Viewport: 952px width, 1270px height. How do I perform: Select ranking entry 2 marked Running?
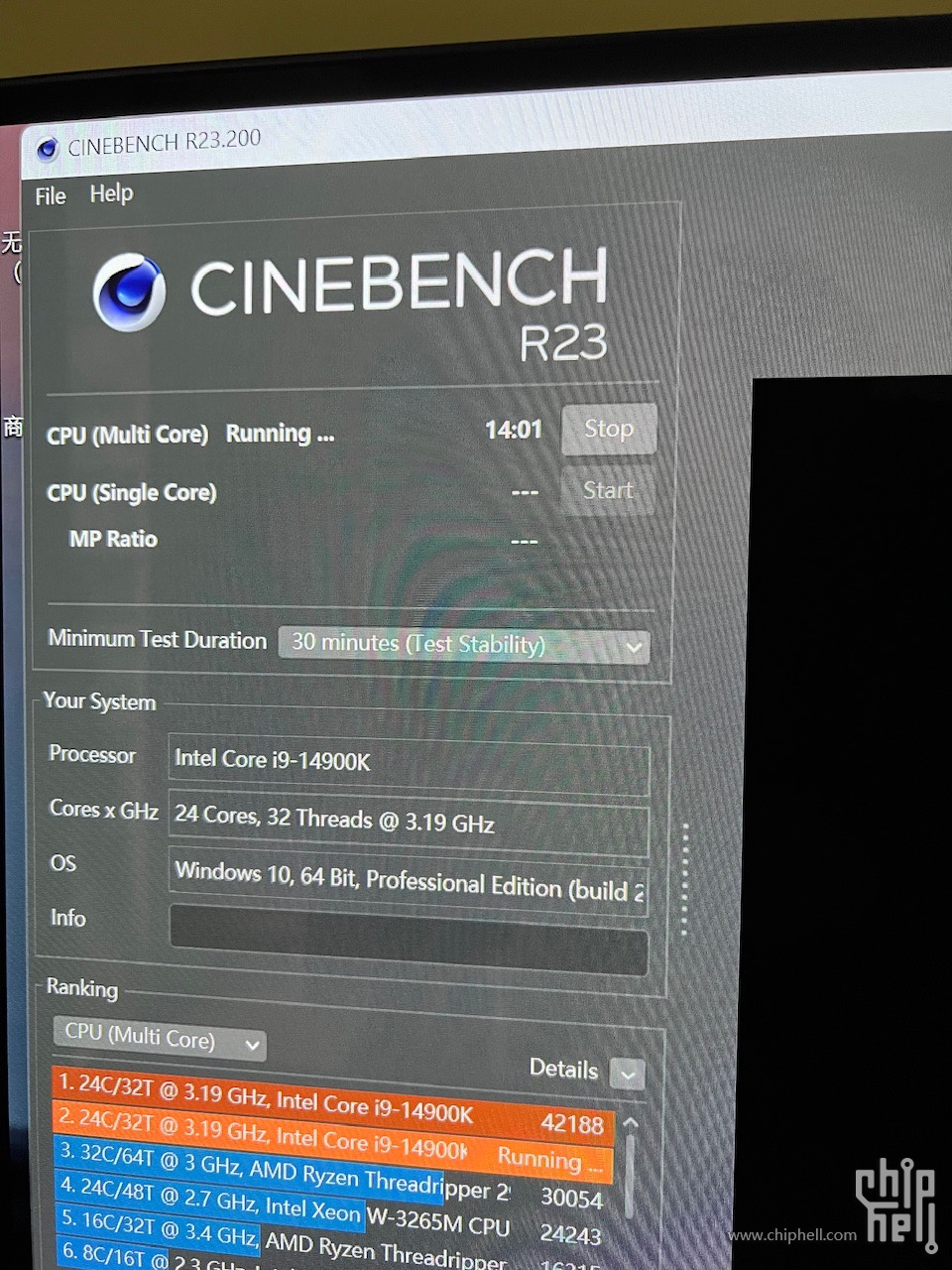[x=333, y=1141]
